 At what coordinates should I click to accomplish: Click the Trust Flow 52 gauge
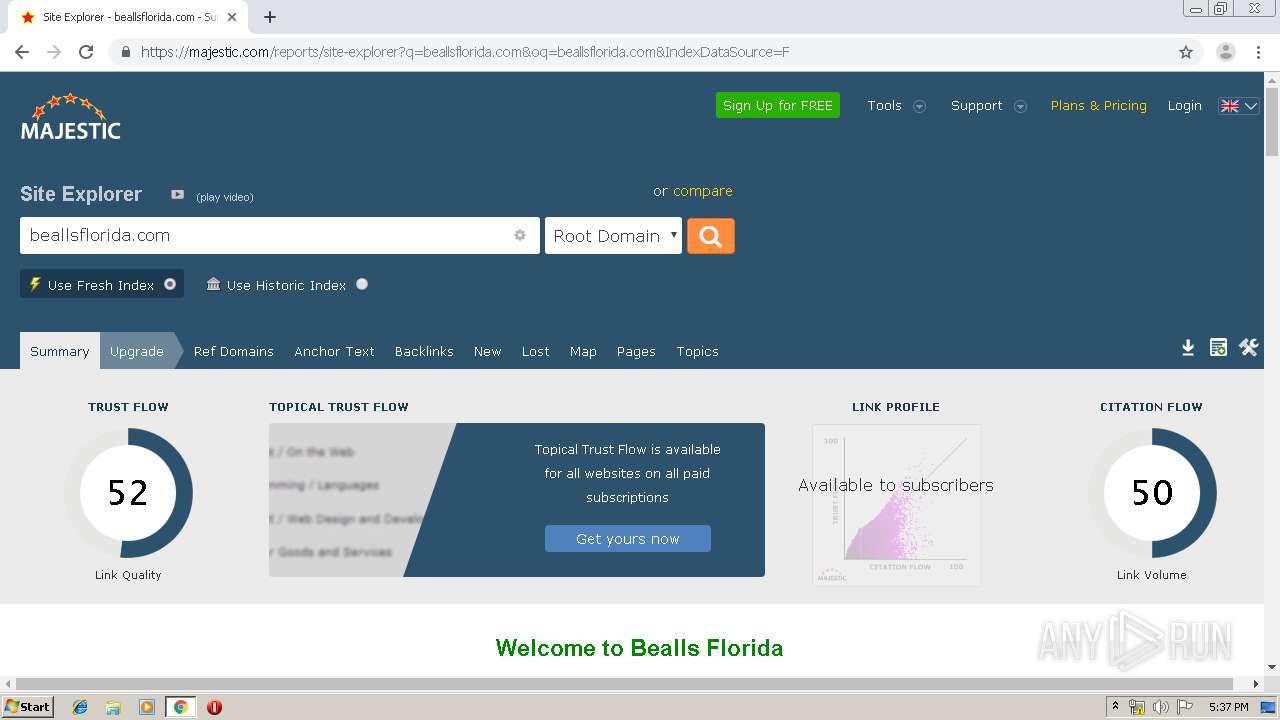click(x=128, y=492)
